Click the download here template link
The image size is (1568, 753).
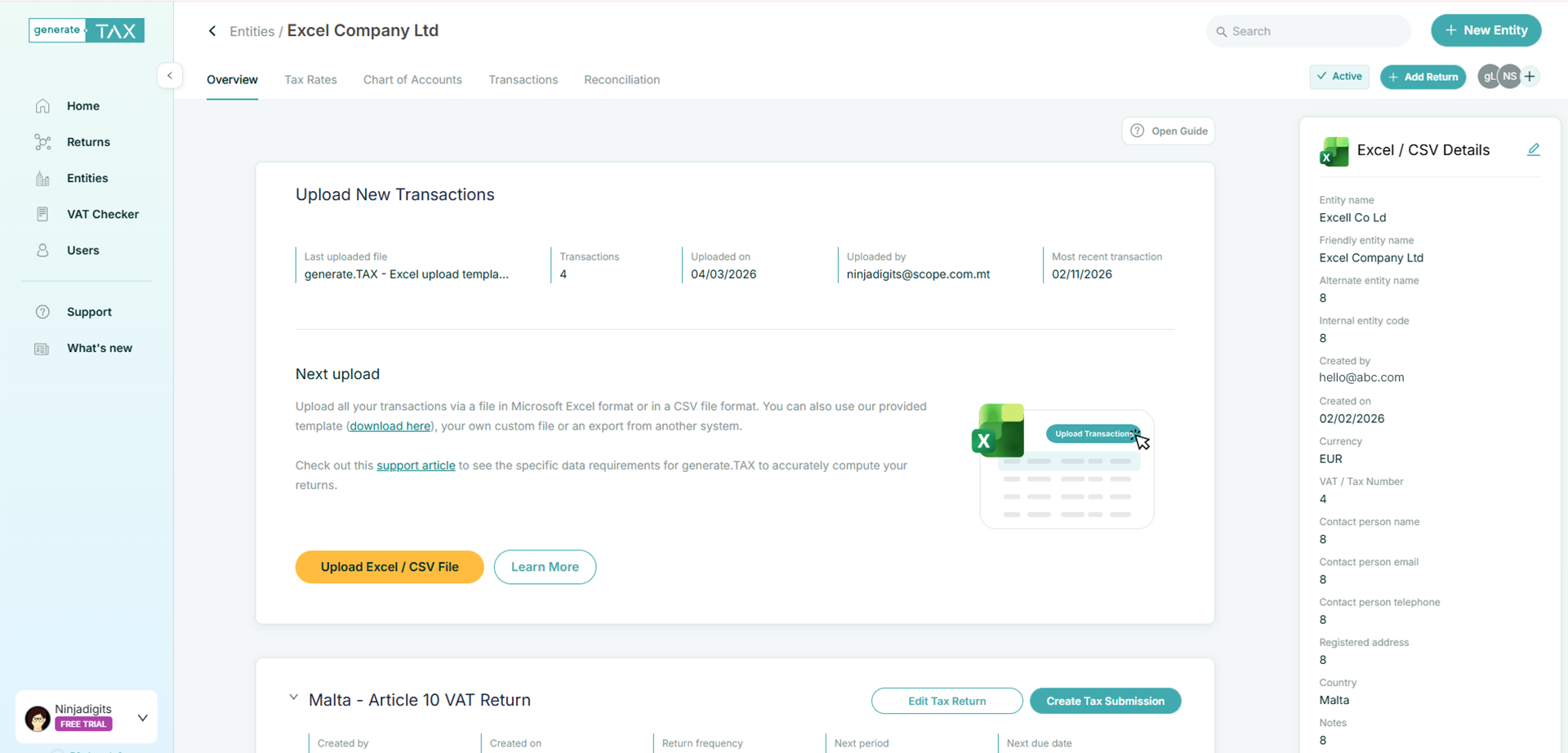(x=390, y=426)
